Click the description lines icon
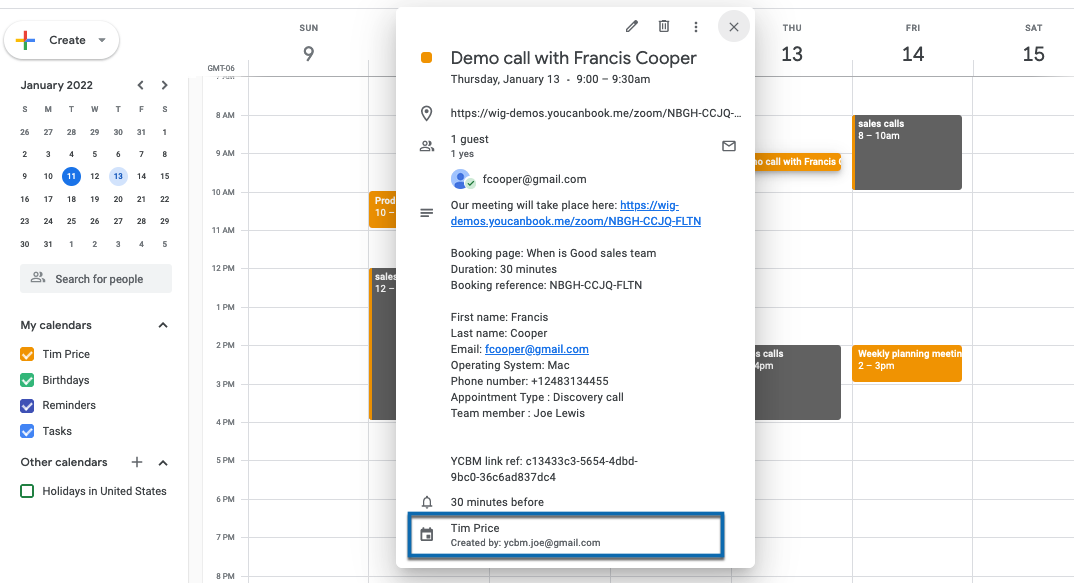 point(427,213)
